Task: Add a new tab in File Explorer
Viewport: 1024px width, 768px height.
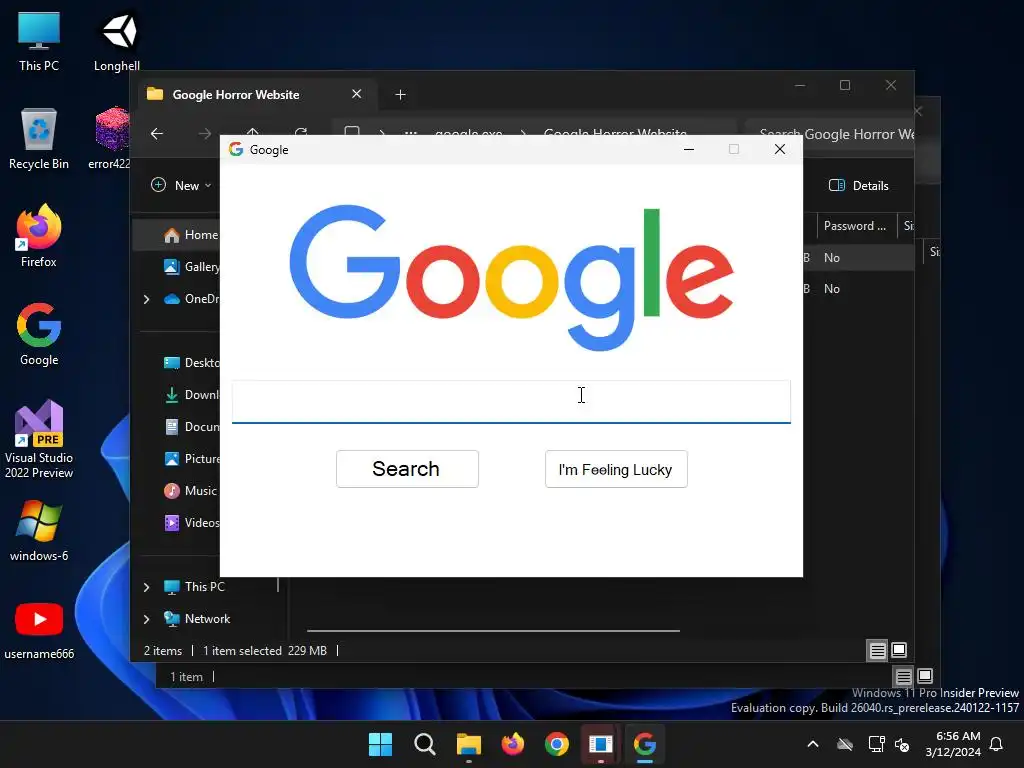Action: [x=400, y=95]
